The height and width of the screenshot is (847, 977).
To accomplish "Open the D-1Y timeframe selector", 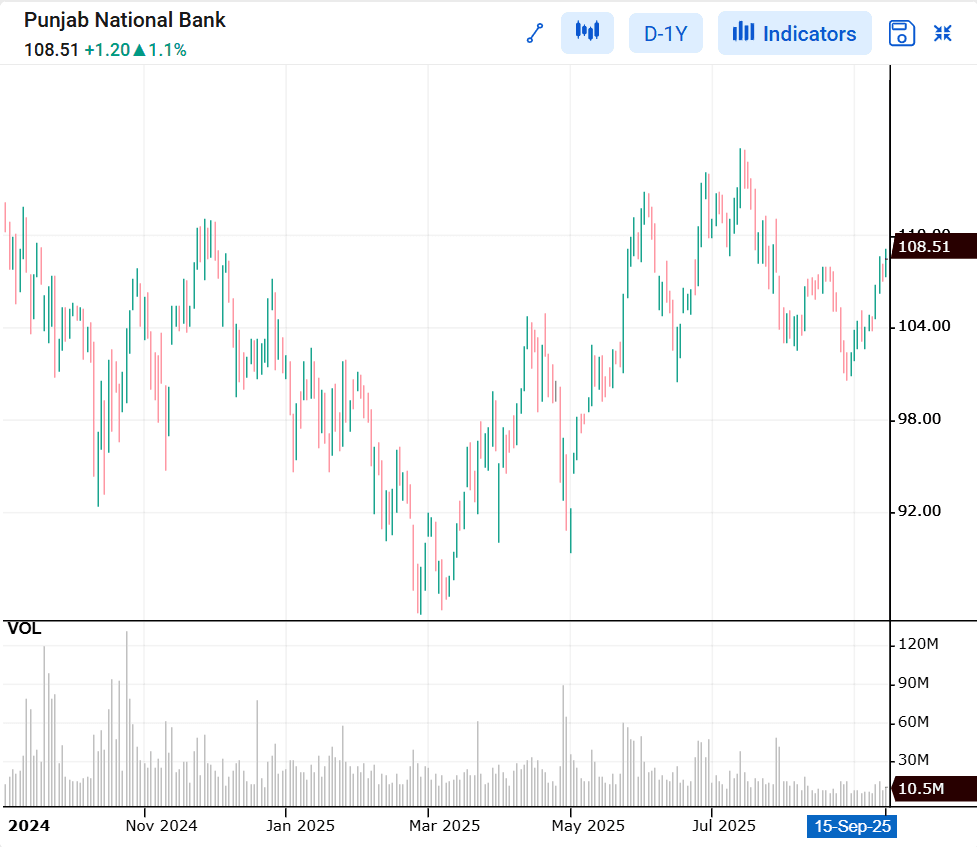I will coord(665,33).
